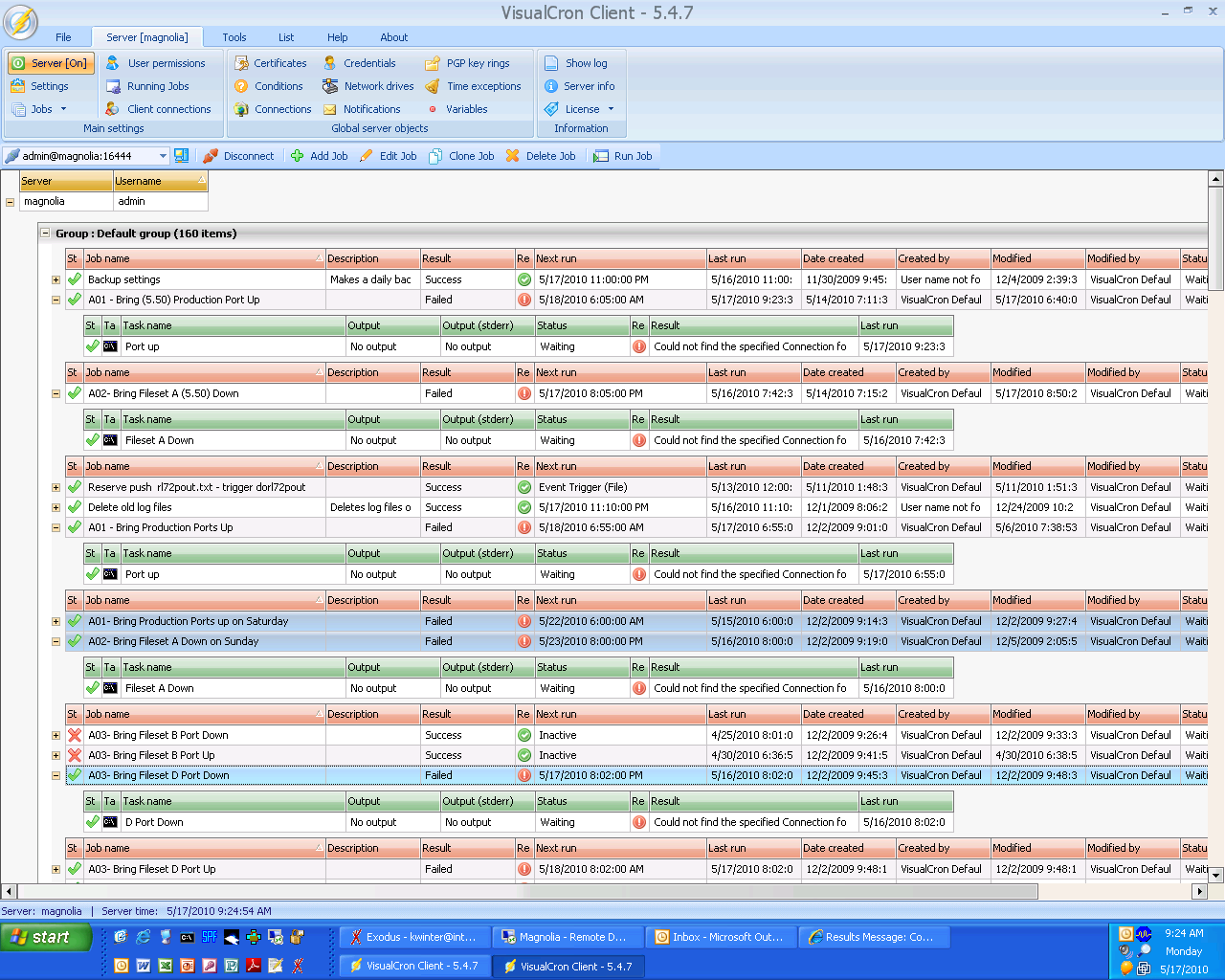Toggle the Server [On] button

pos(52,63)
